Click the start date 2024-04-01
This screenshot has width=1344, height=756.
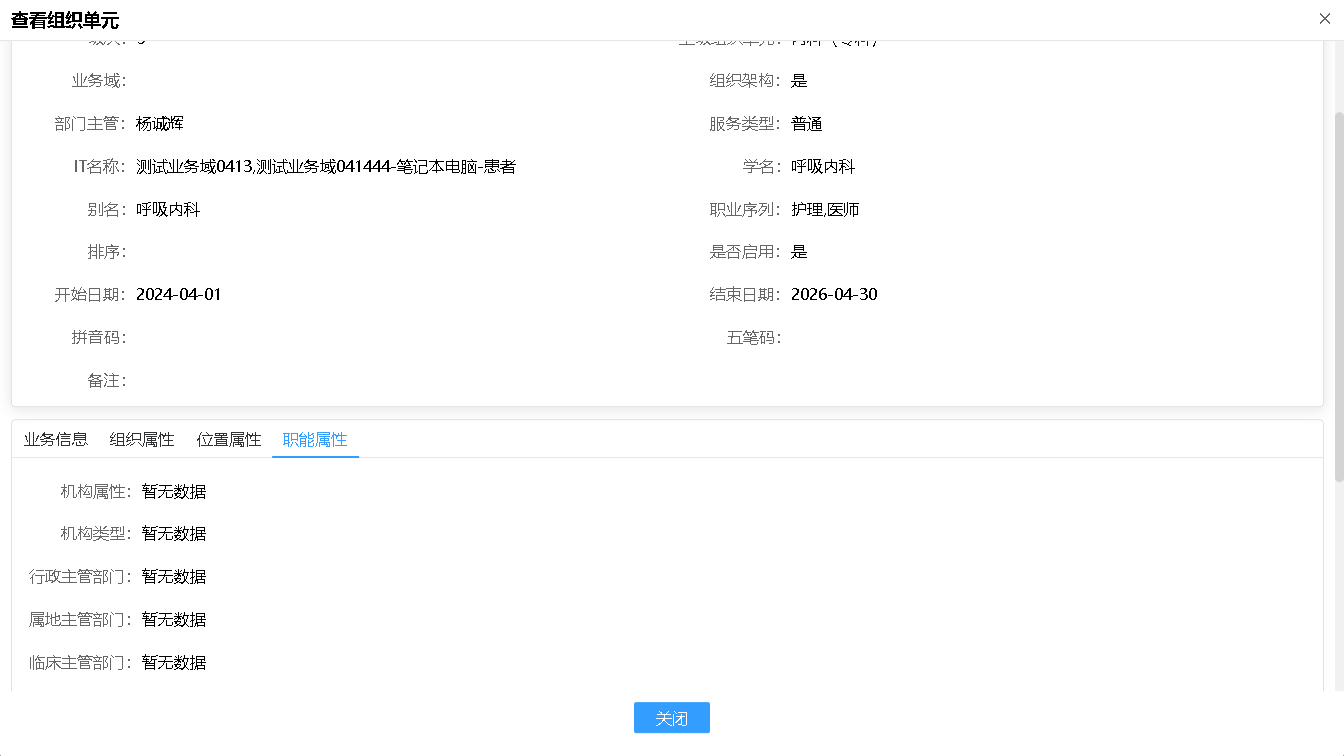[178, 294]
